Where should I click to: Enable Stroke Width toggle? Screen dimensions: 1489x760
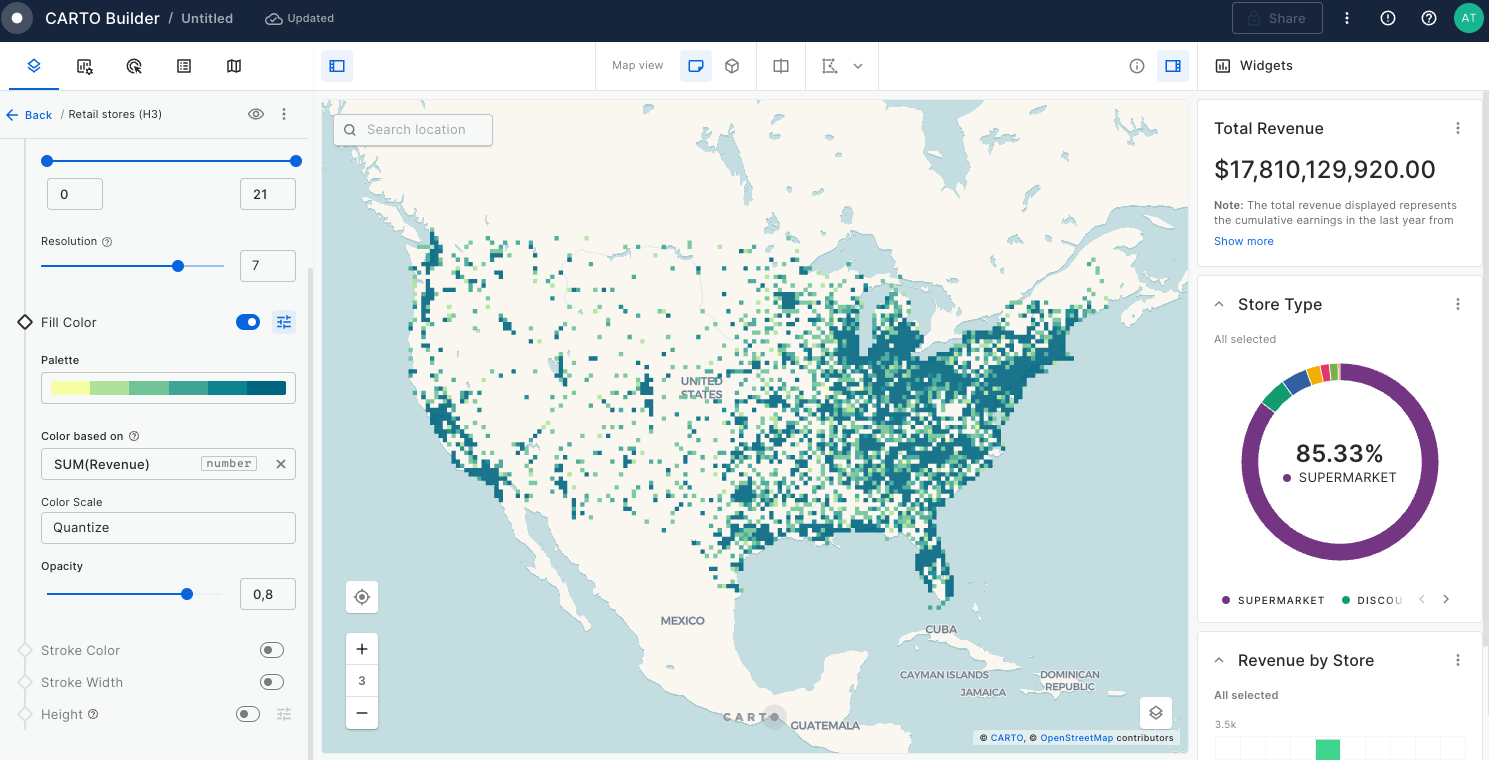pos(271,682)
